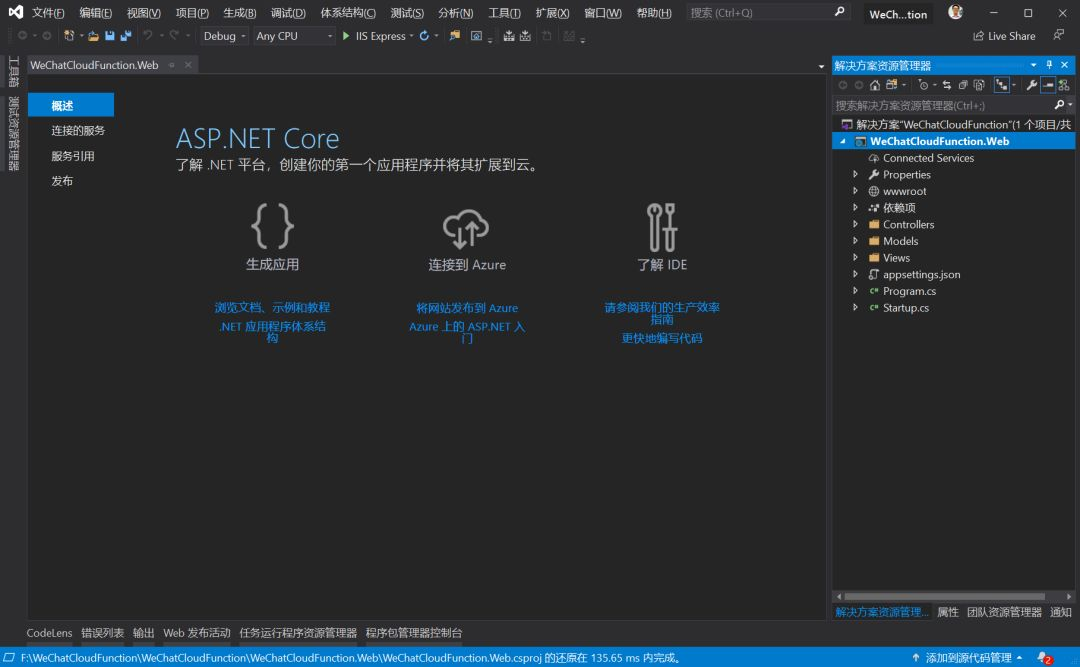Open the document tab list dropdown arrow
The height and width of the screenshot is (667, 1080).
821,66
